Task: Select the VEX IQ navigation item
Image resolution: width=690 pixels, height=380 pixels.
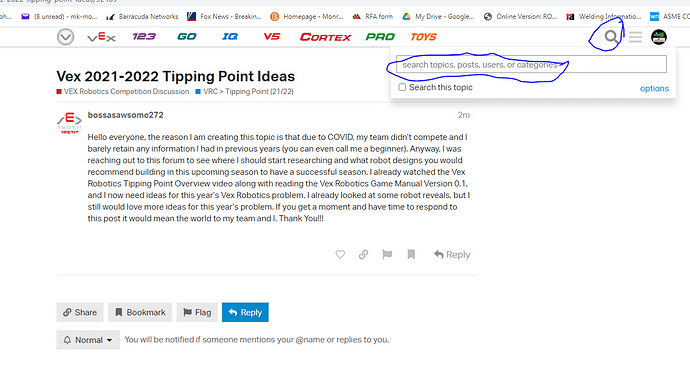Action: (x=230, y=37)
